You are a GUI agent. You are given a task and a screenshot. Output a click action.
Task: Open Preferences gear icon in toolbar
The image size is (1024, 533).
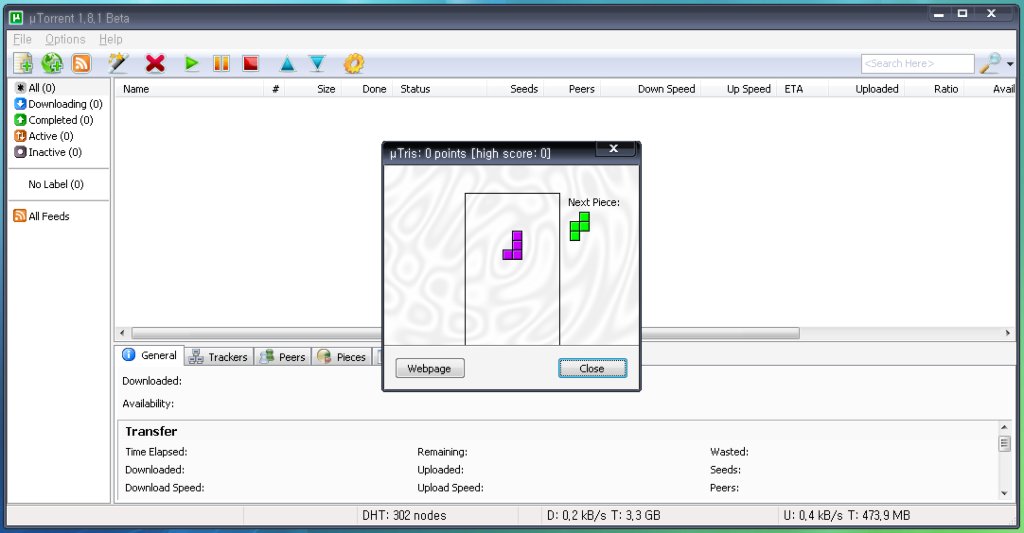[353, 63]
